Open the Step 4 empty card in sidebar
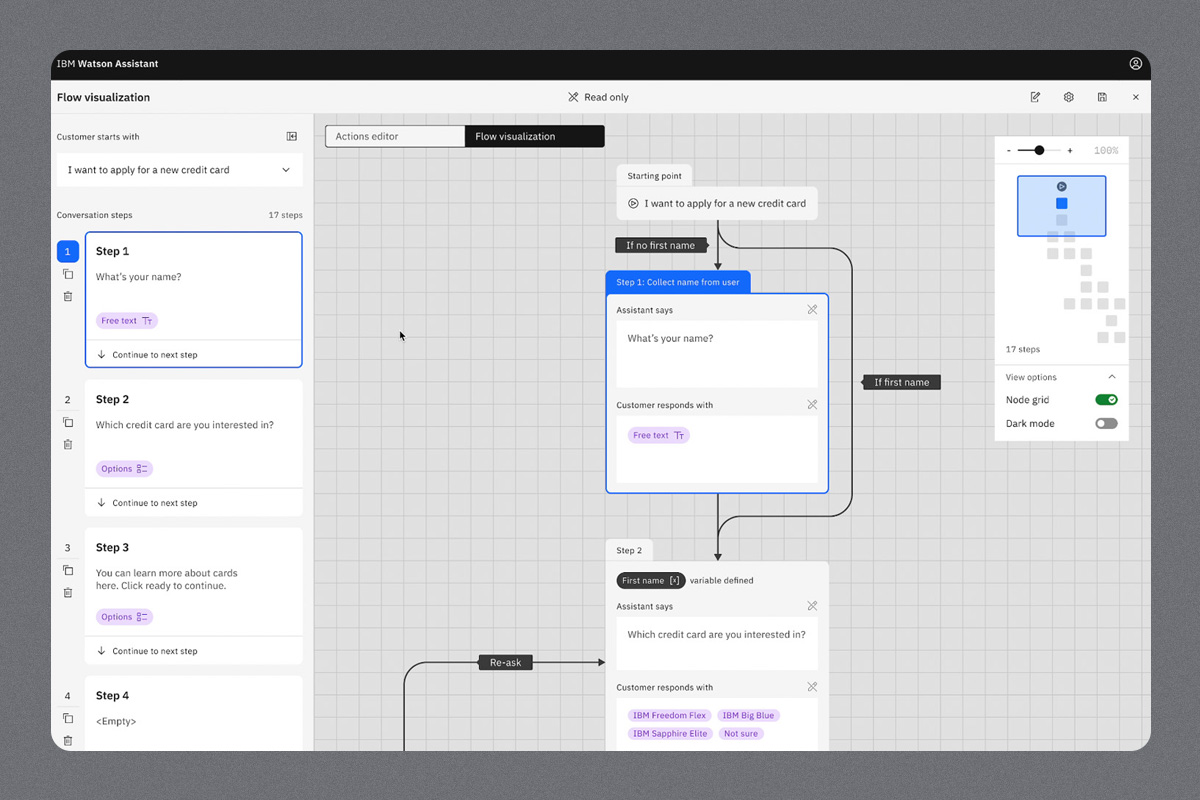This screenshot has width=1200, height=800. point(194,713)
